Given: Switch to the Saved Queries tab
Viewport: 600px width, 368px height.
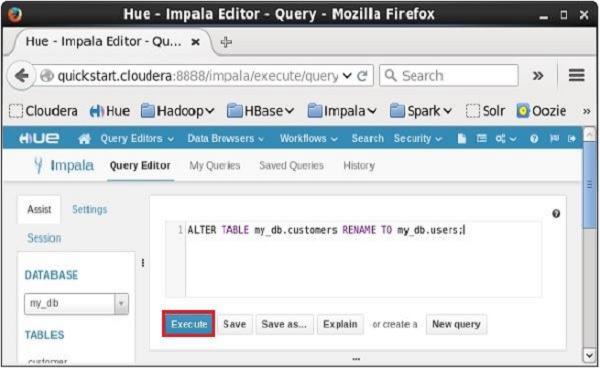Looking at the screenshot, I should coord(291,166).
